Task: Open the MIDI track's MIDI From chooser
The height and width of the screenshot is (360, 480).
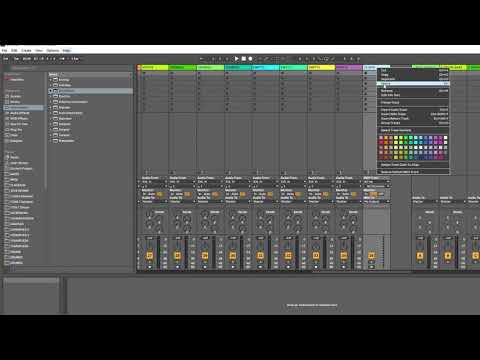Action: pyautogui.click(x=376, y=182)
